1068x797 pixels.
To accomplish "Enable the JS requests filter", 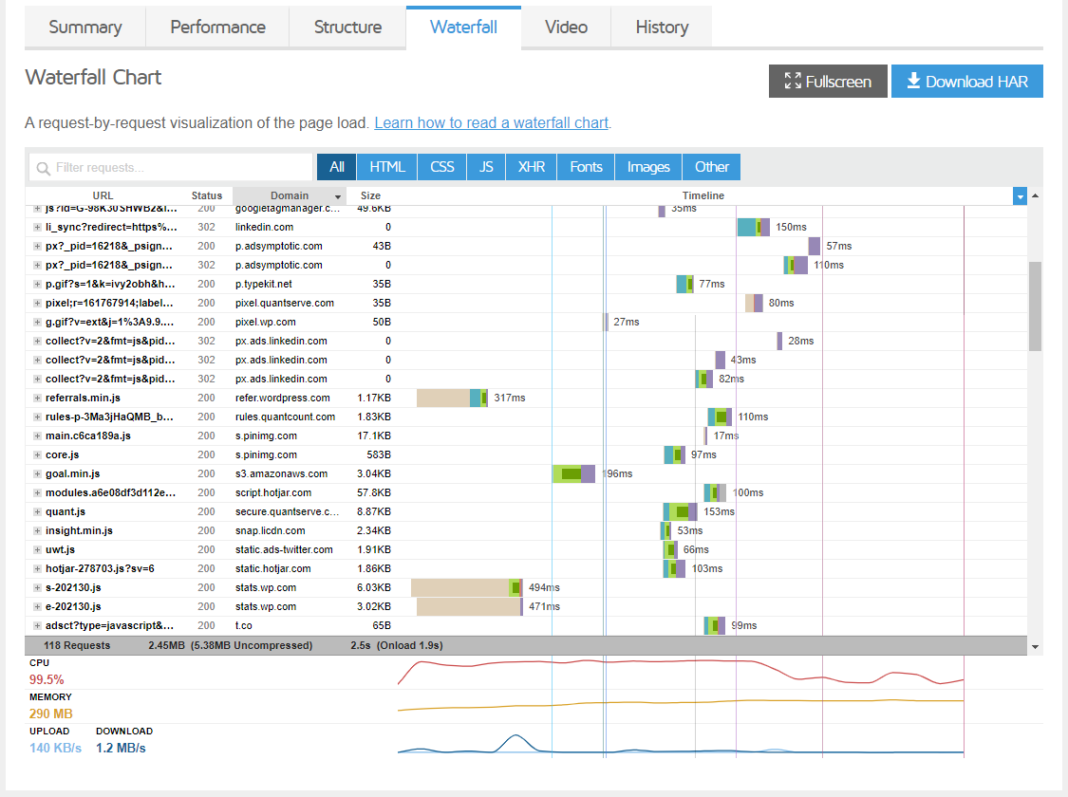I will coord(485,166).
